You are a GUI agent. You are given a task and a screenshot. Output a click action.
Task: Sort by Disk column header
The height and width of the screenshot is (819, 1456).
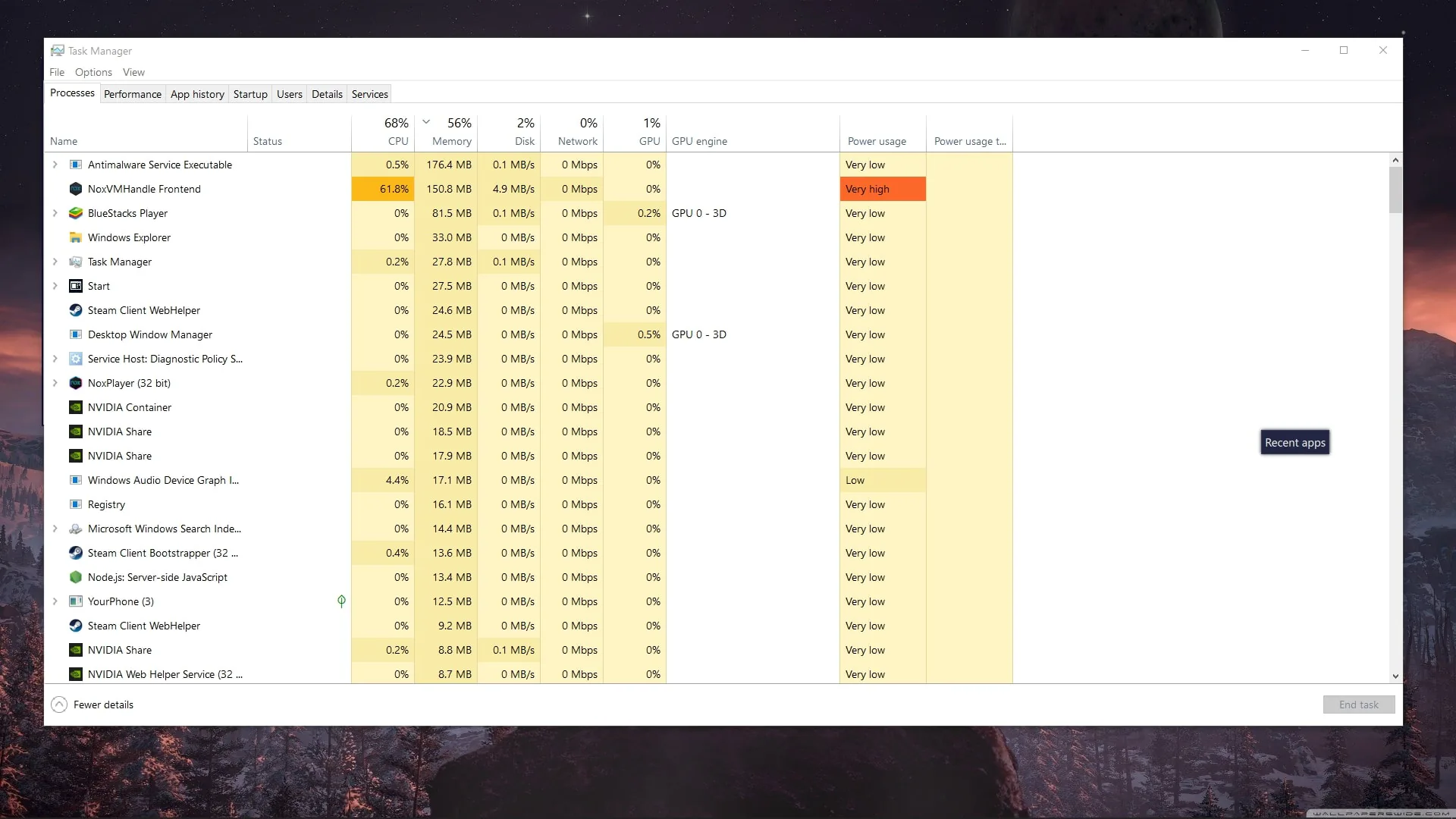click(x=509, y=132)
